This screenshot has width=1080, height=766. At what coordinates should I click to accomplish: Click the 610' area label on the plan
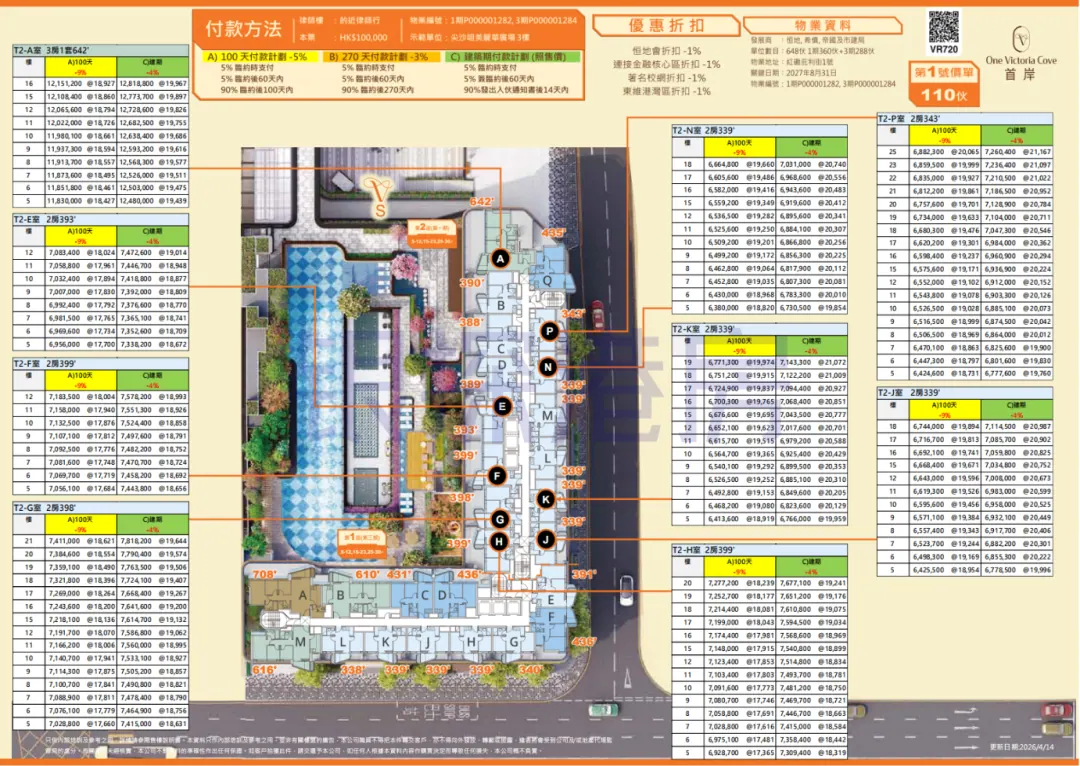(x=367, y=574)
